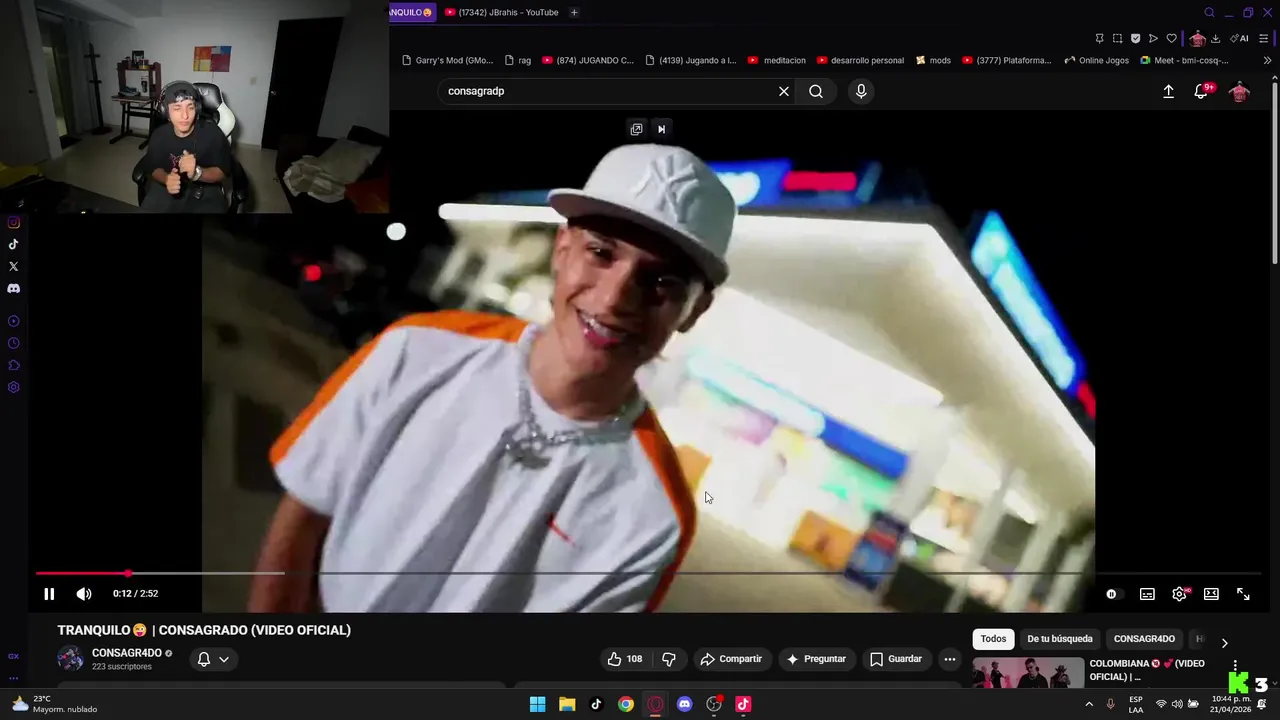
Task: Clear the YouTube search field text
Action: tap(784, 91)
